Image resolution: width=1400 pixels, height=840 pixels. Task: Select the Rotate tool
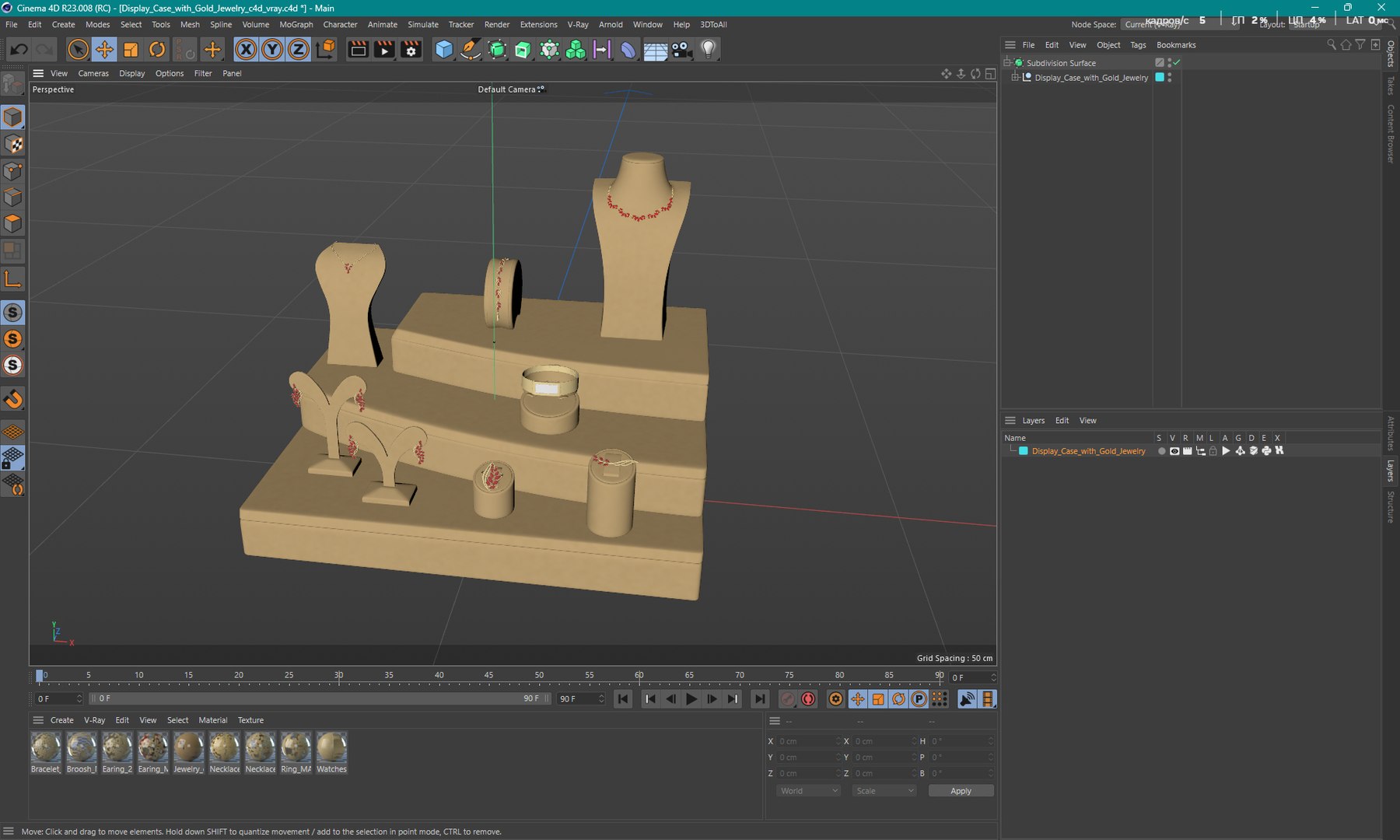point(157,50)
